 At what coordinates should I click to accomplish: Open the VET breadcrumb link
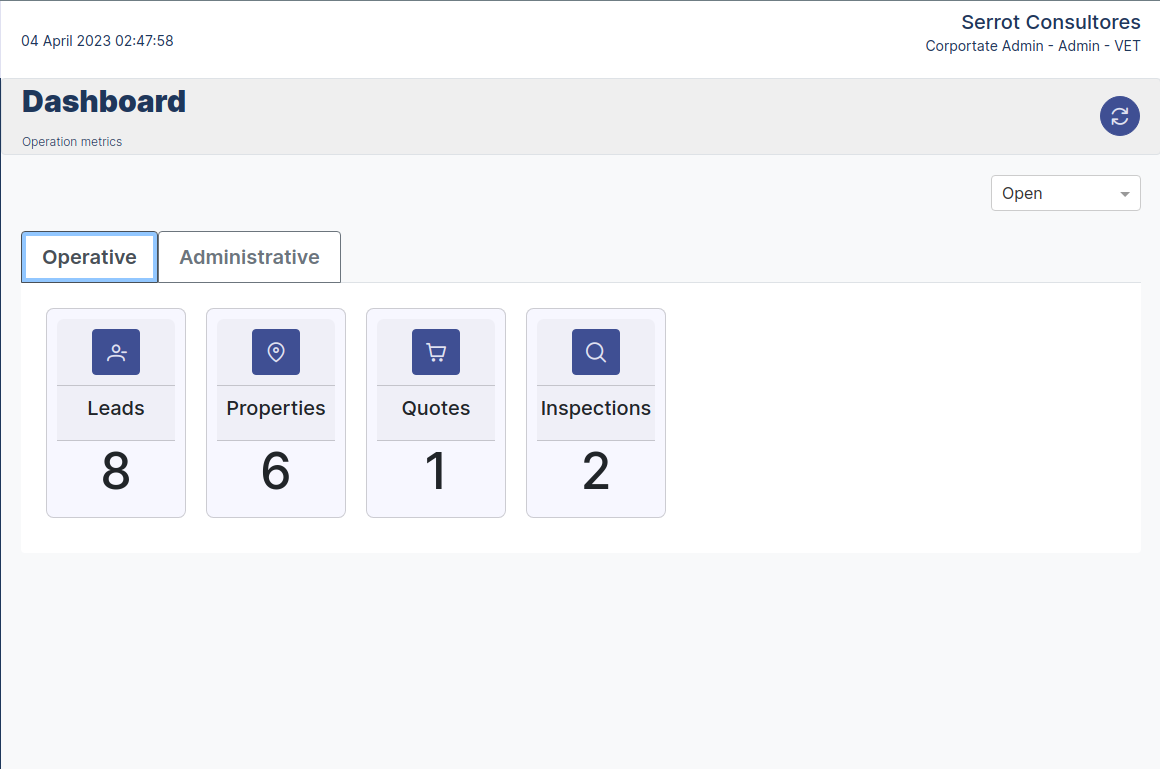tap(1127, 46)
